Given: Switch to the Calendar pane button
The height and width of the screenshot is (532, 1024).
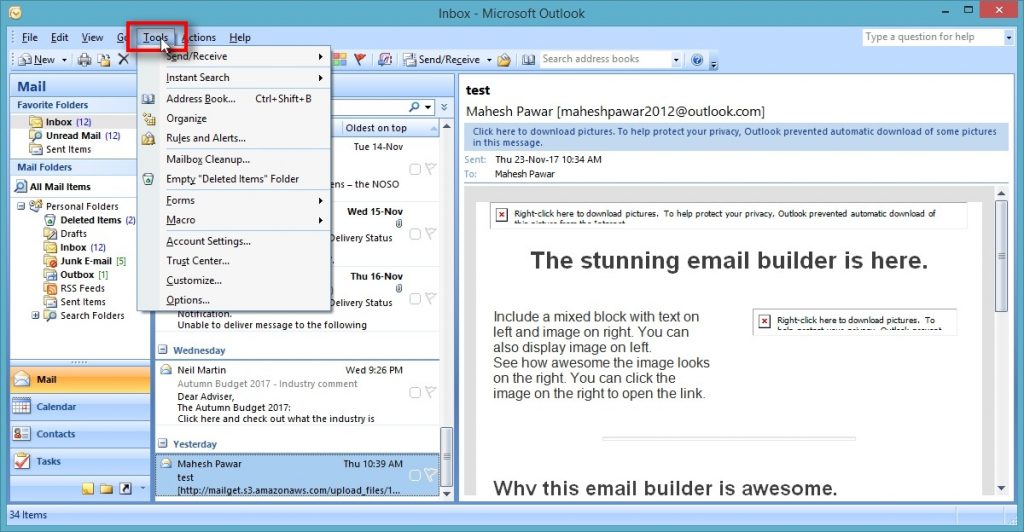Looking at the screenshot, I should [x=80, y=407].
